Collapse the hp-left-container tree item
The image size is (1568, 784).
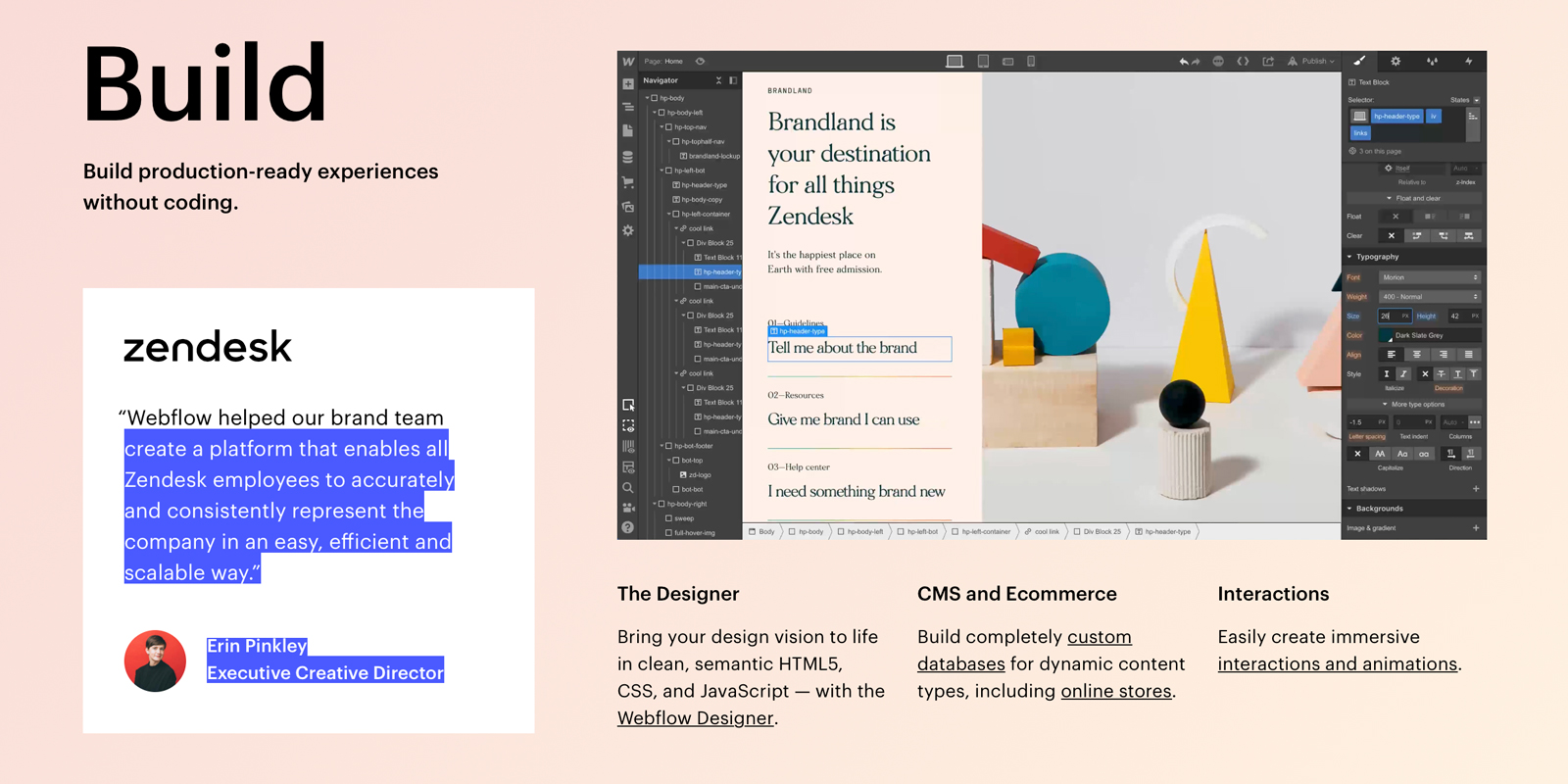pos(669,214)
